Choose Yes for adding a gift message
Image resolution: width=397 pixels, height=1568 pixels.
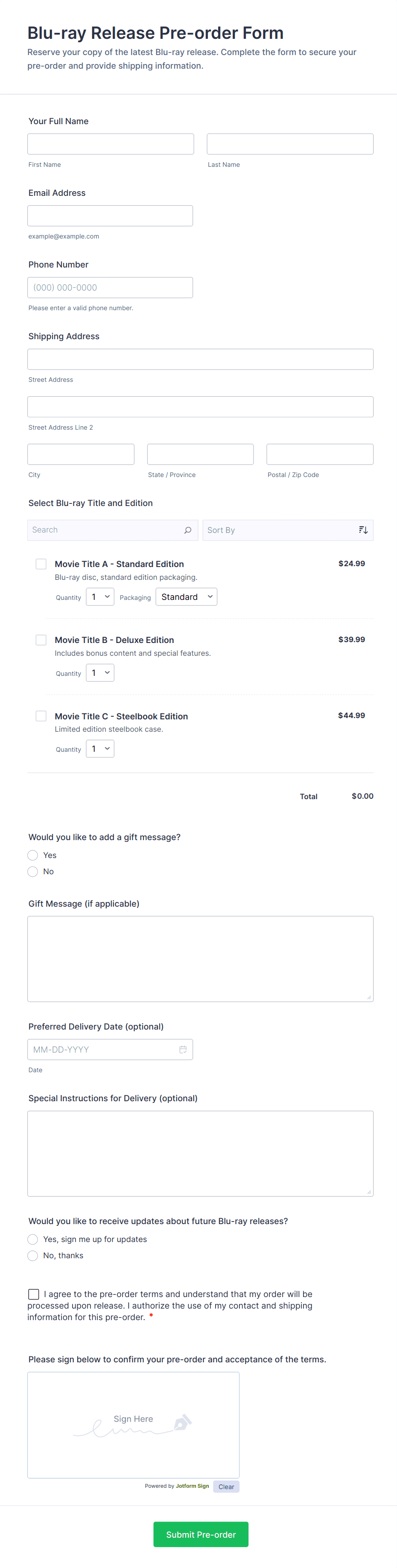(33, 855)
